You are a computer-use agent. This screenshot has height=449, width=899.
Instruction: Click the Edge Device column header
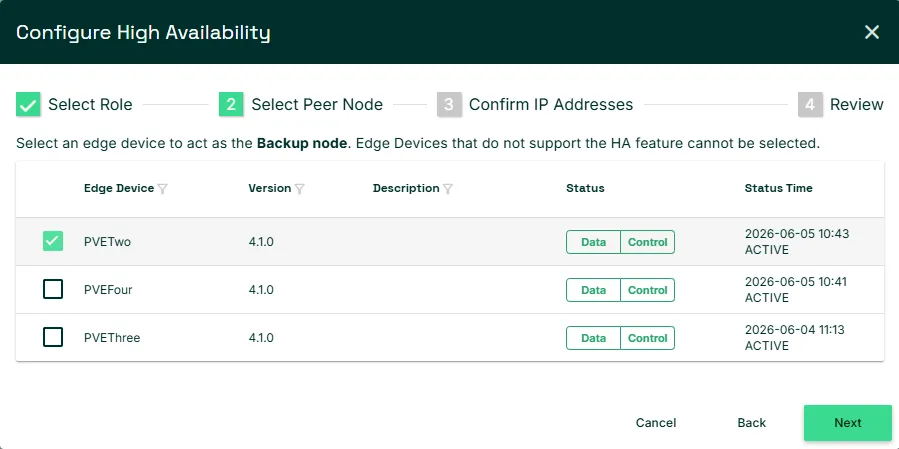click(119, 188)
